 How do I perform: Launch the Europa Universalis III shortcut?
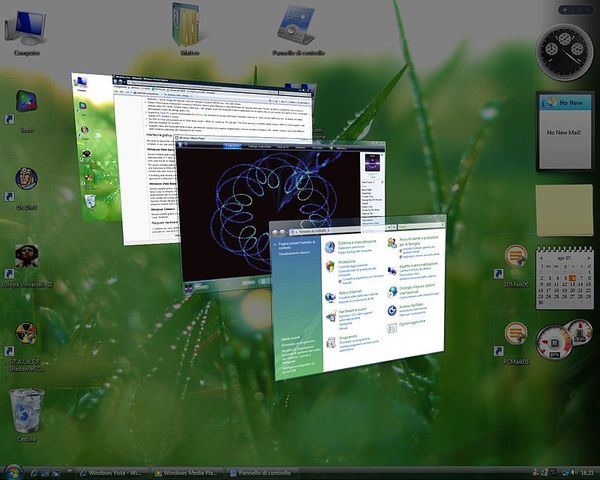26,264
